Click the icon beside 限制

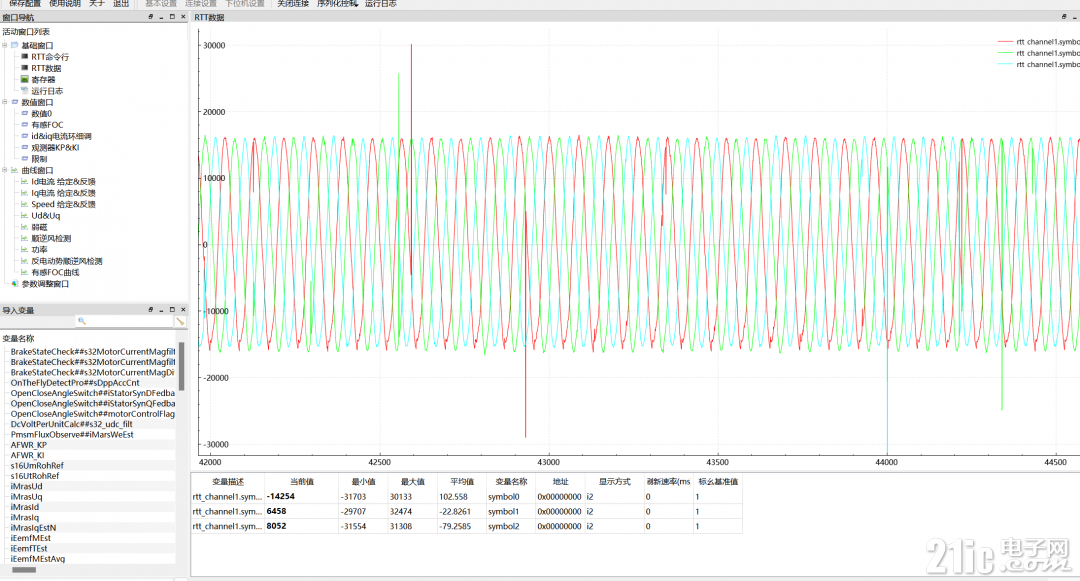tap(25, 159)
